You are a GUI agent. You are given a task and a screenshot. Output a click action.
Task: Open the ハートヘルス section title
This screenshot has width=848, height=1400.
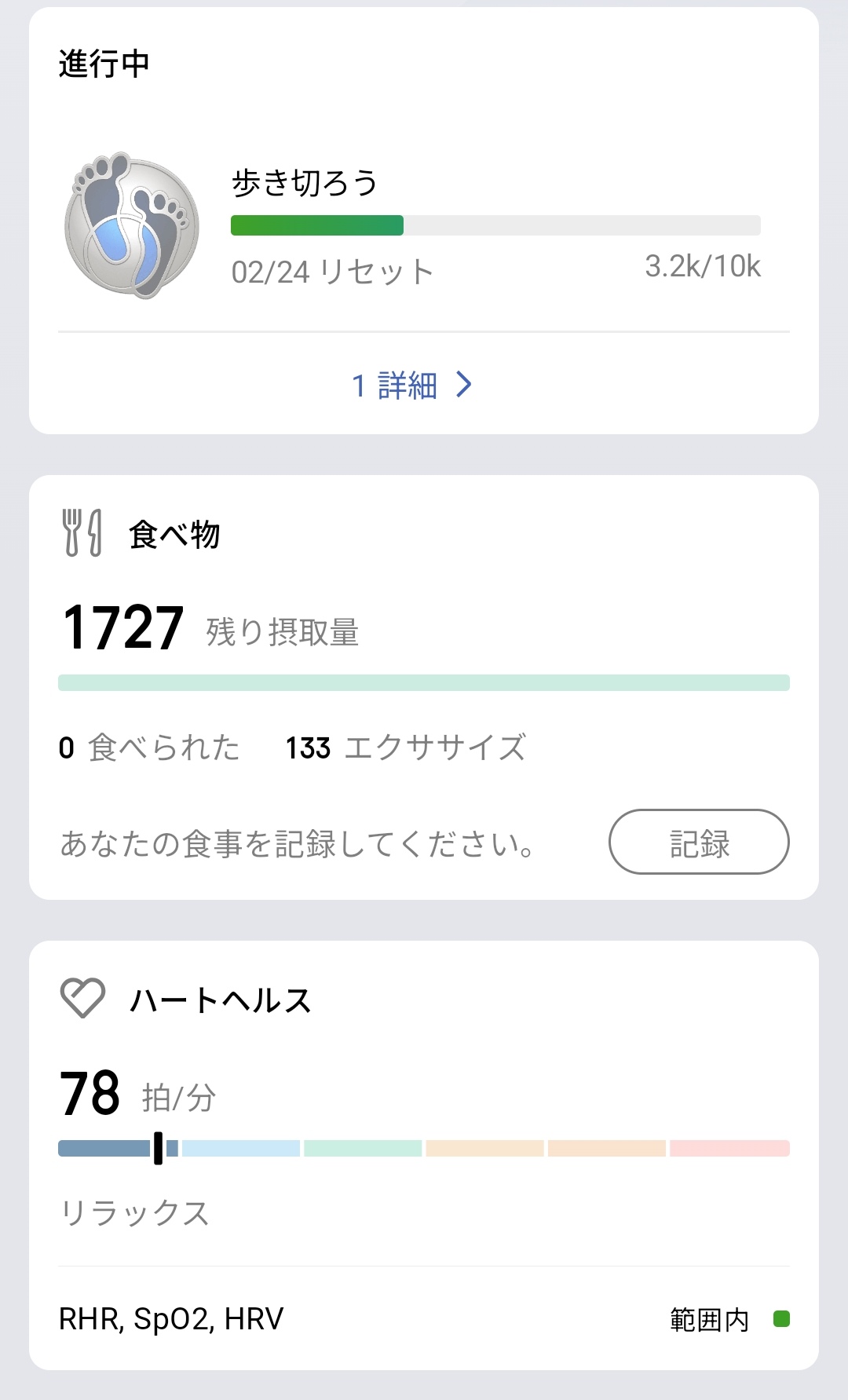pyautogui.click(x=221, y=1000)
